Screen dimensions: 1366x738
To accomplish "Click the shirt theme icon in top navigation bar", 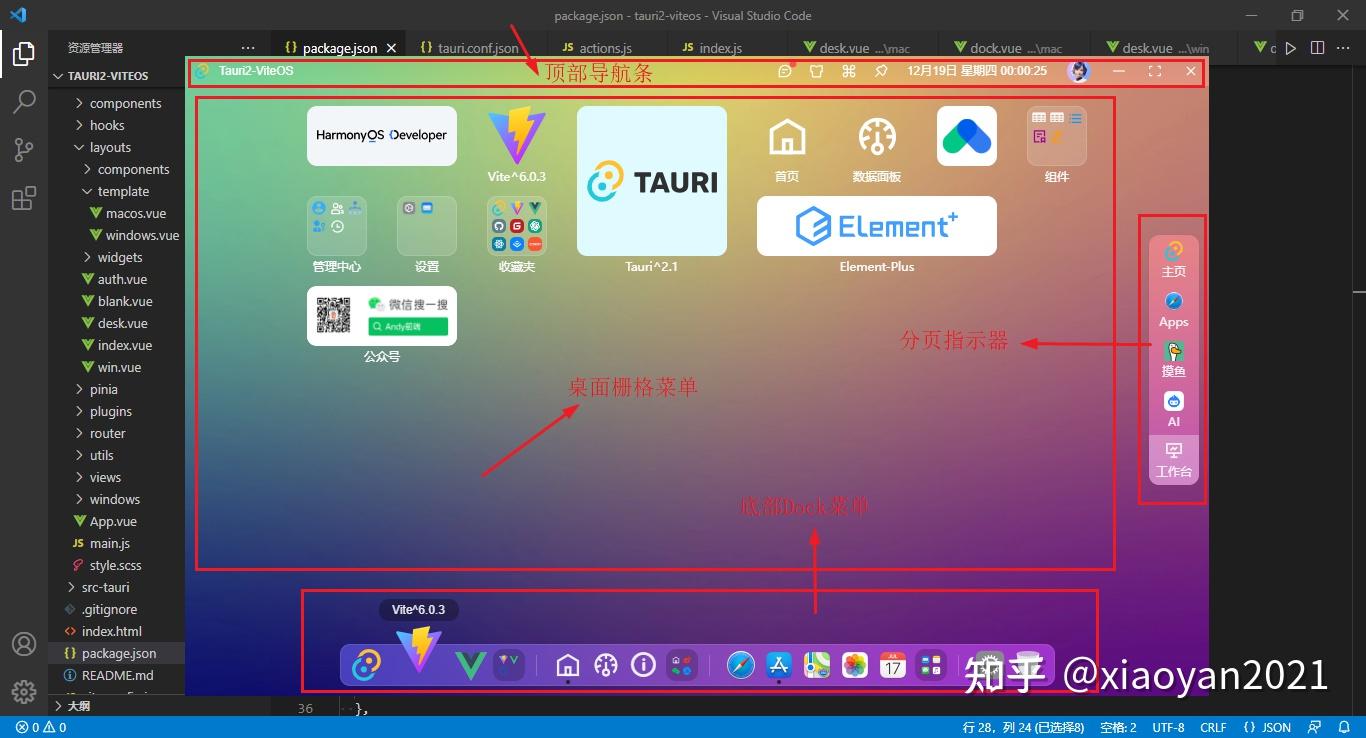I will [817, 71].
